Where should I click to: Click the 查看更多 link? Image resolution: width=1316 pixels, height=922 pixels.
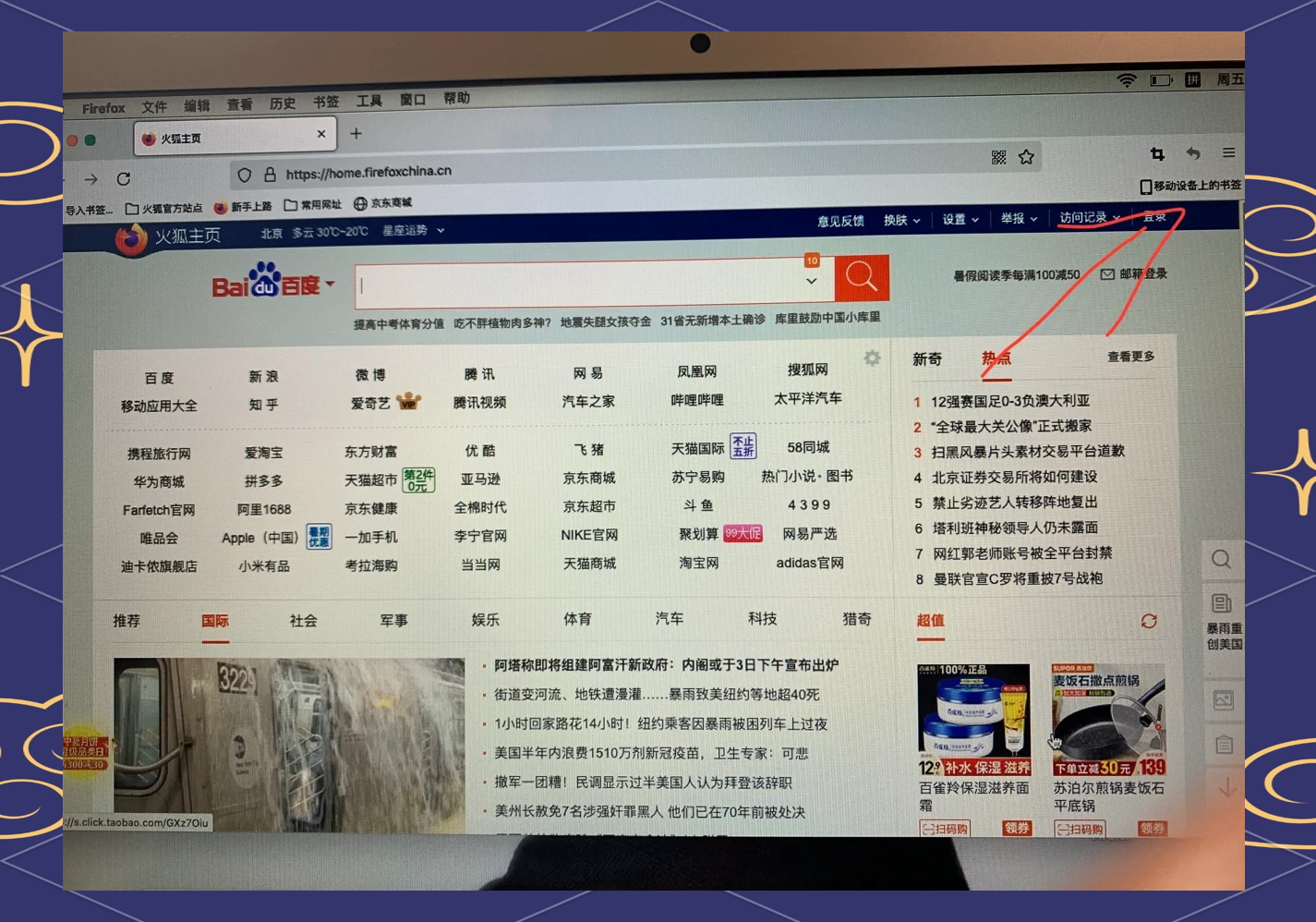[x=1130, y=356]
